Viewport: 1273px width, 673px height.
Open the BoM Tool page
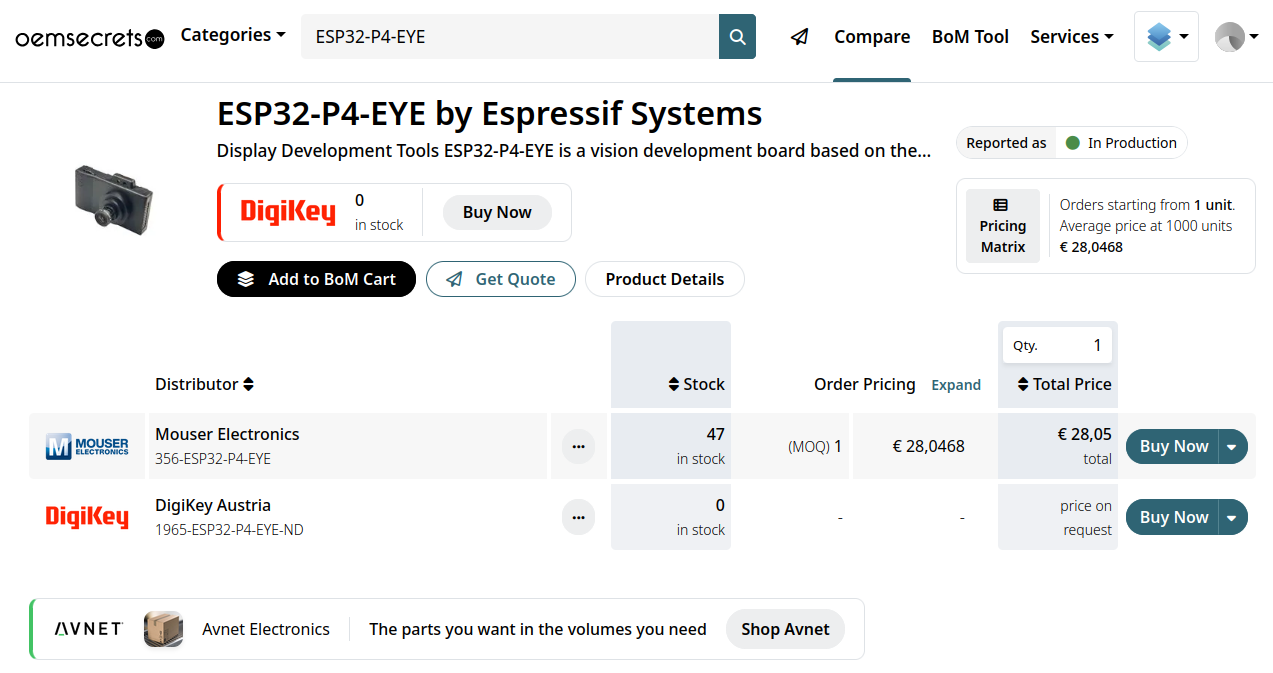coord(970,37)
